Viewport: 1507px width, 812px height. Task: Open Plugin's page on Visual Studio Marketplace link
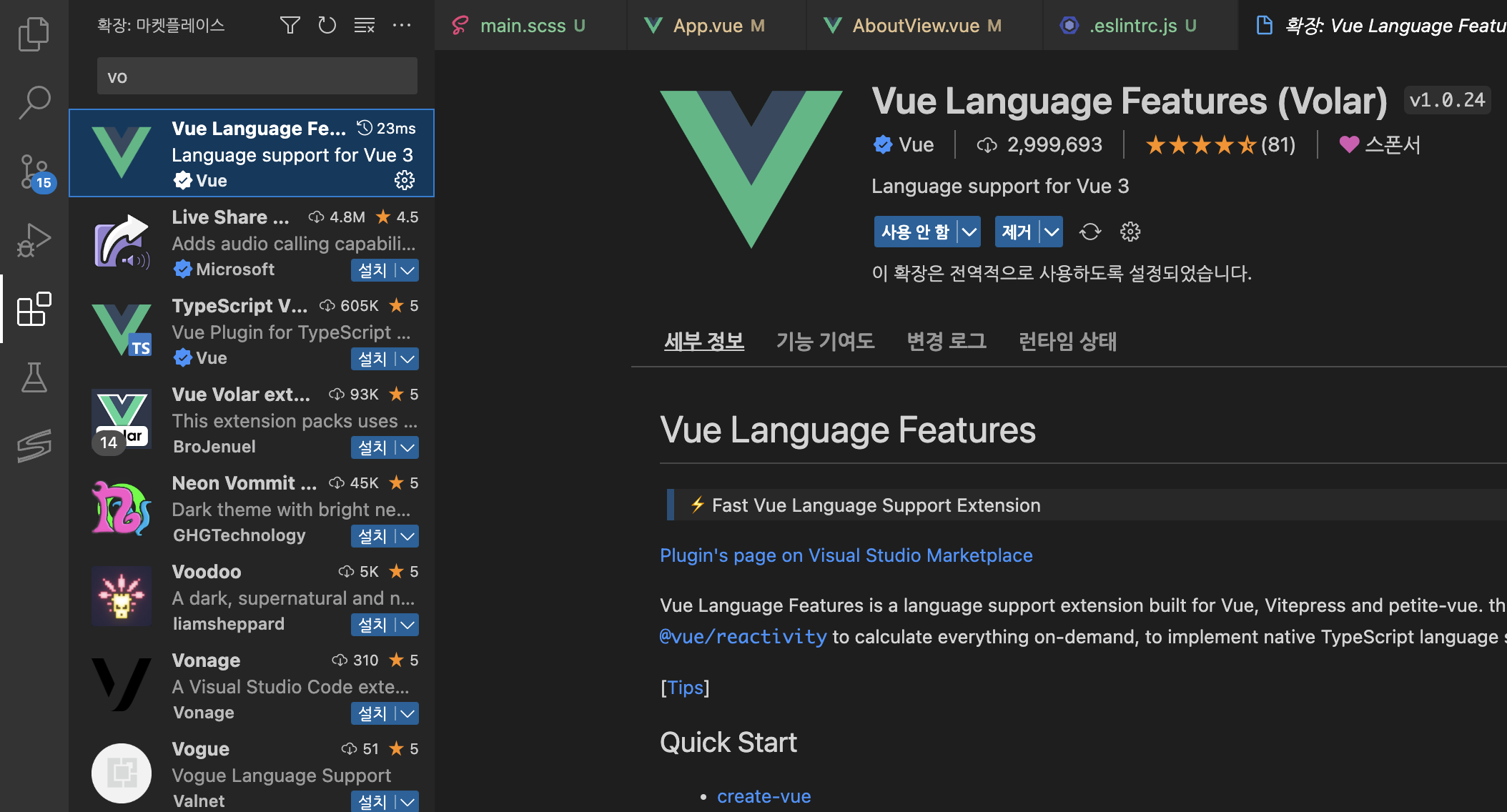pos(846,555)
